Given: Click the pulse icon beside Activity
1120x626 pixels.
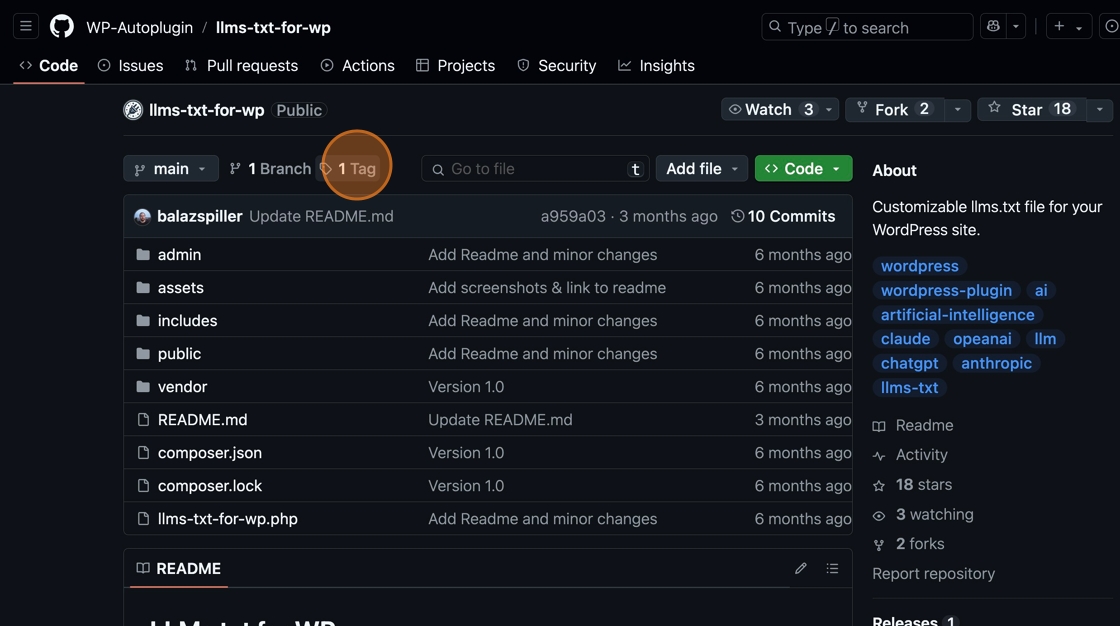Looking at the screenshot, I should click(x=879, y=456).
